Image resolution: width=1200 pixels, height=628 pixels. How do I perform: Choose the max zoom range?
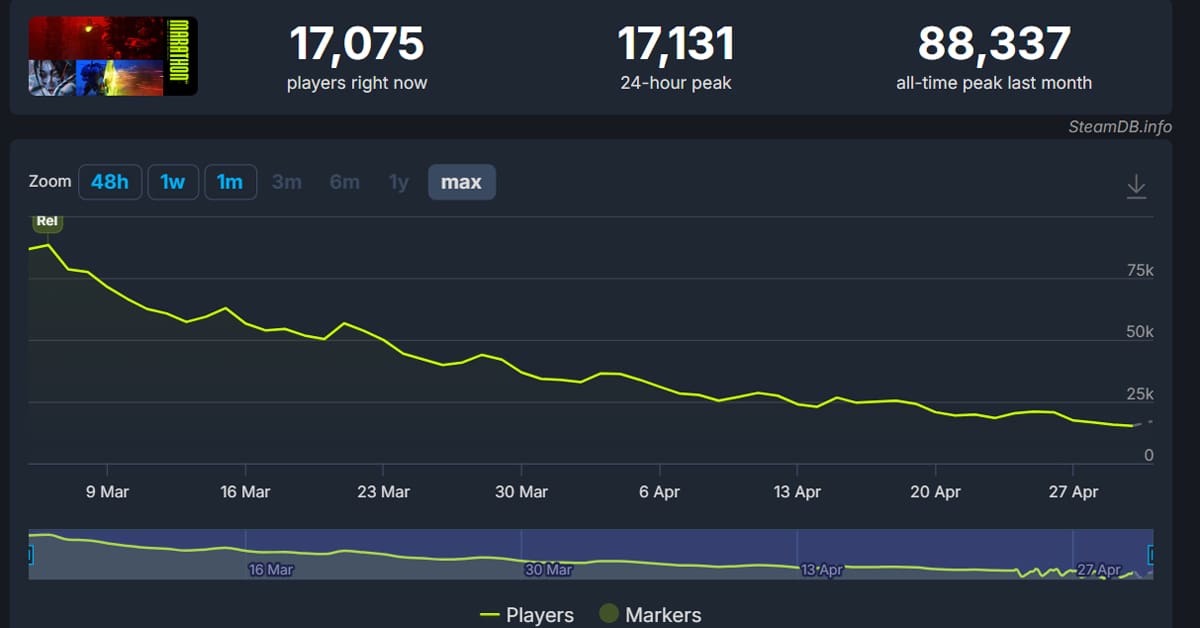pos(461,182)
